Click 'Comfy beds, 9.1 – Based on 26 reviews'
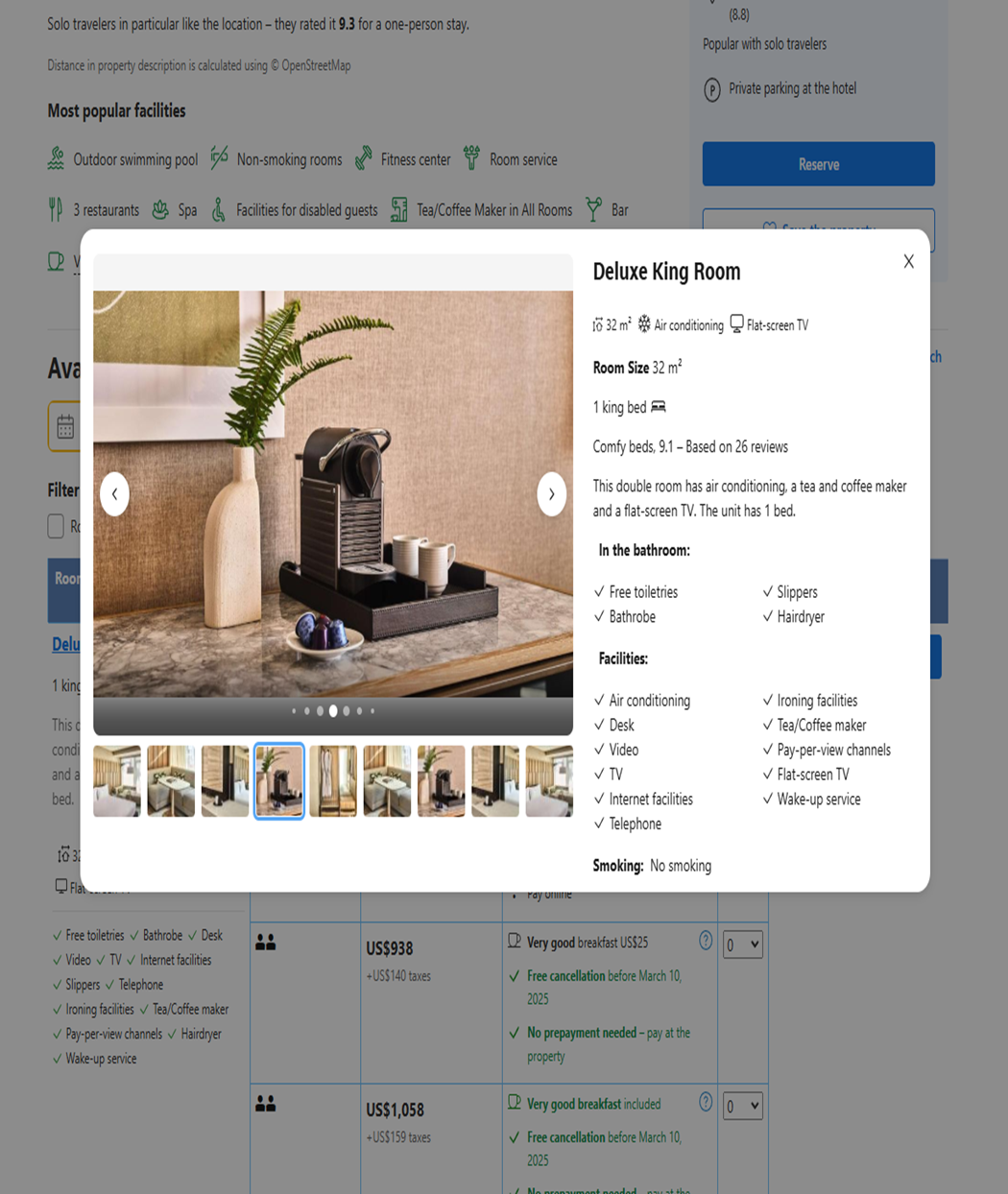1008x1194 pixels. pyautogui.click(x=690, y=446)
